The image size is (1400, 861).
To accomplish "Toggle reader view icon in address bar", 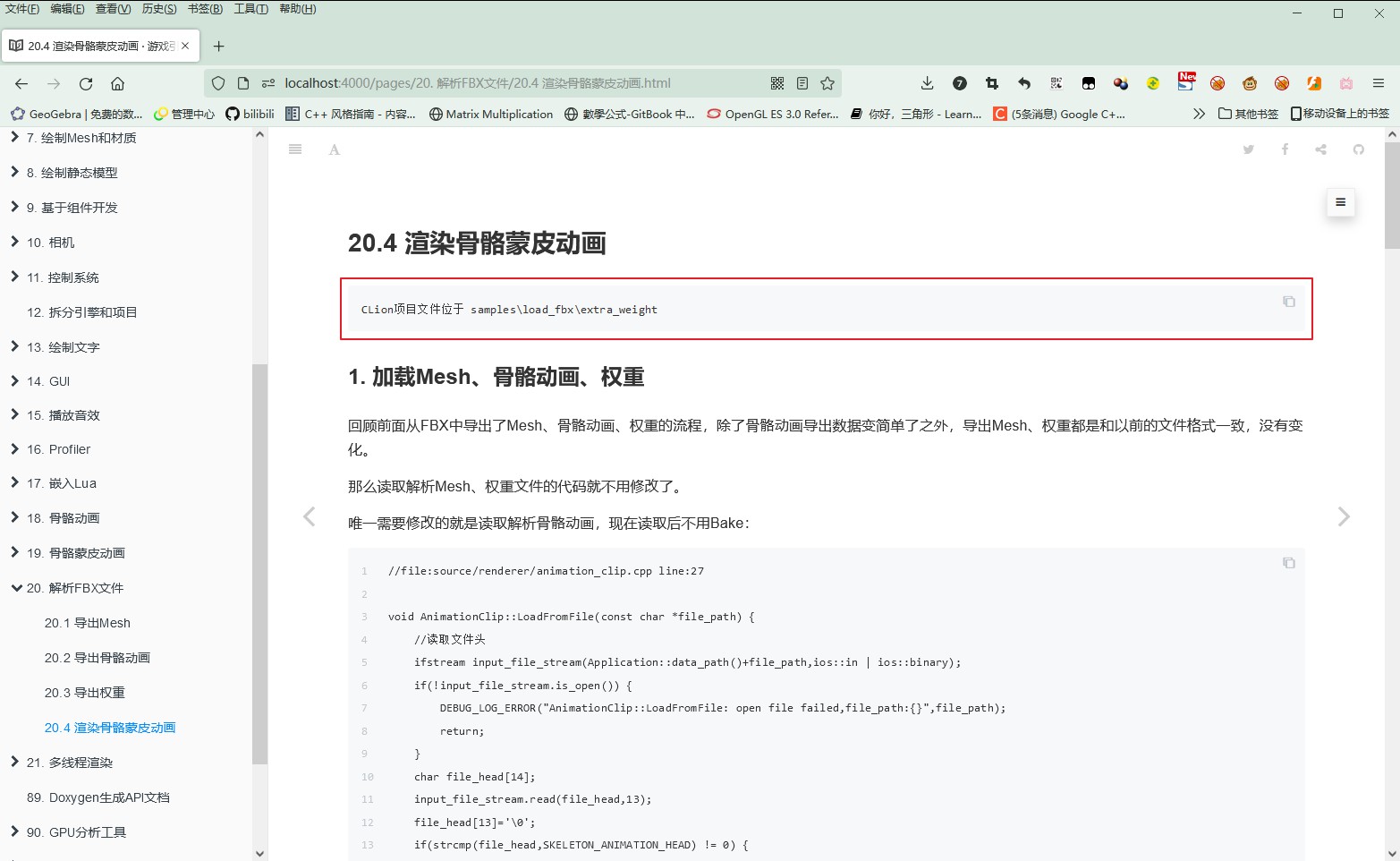I will pyautogui.click(x=802, y=83).
